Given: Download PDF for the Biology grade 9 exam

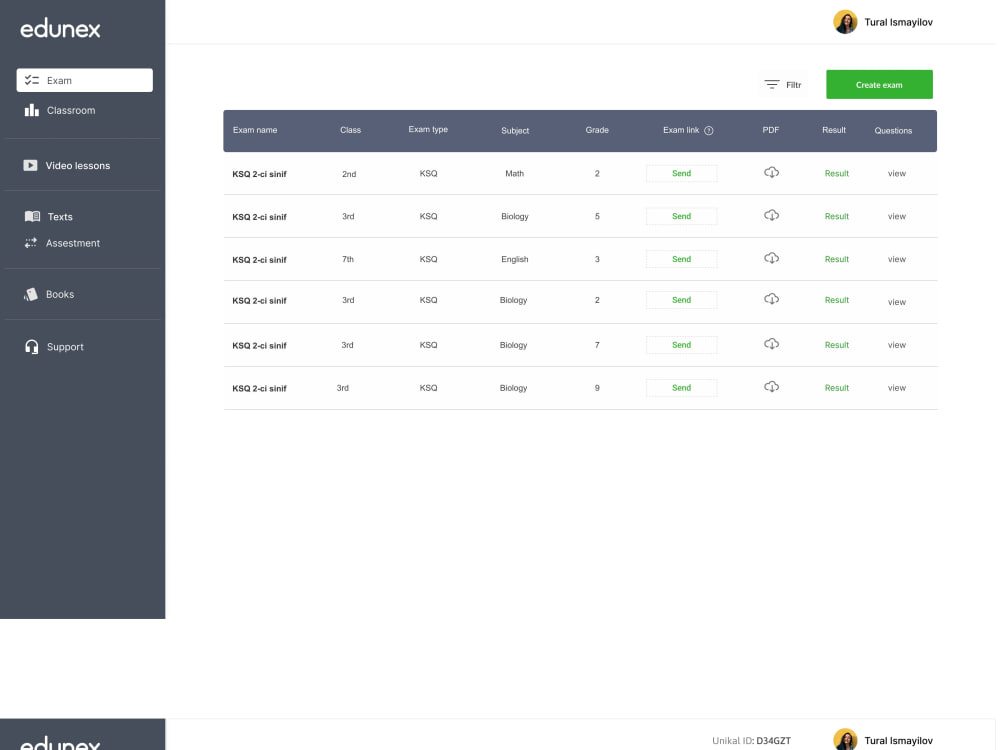Looking at the screenshot, I should tap(772, 387).
